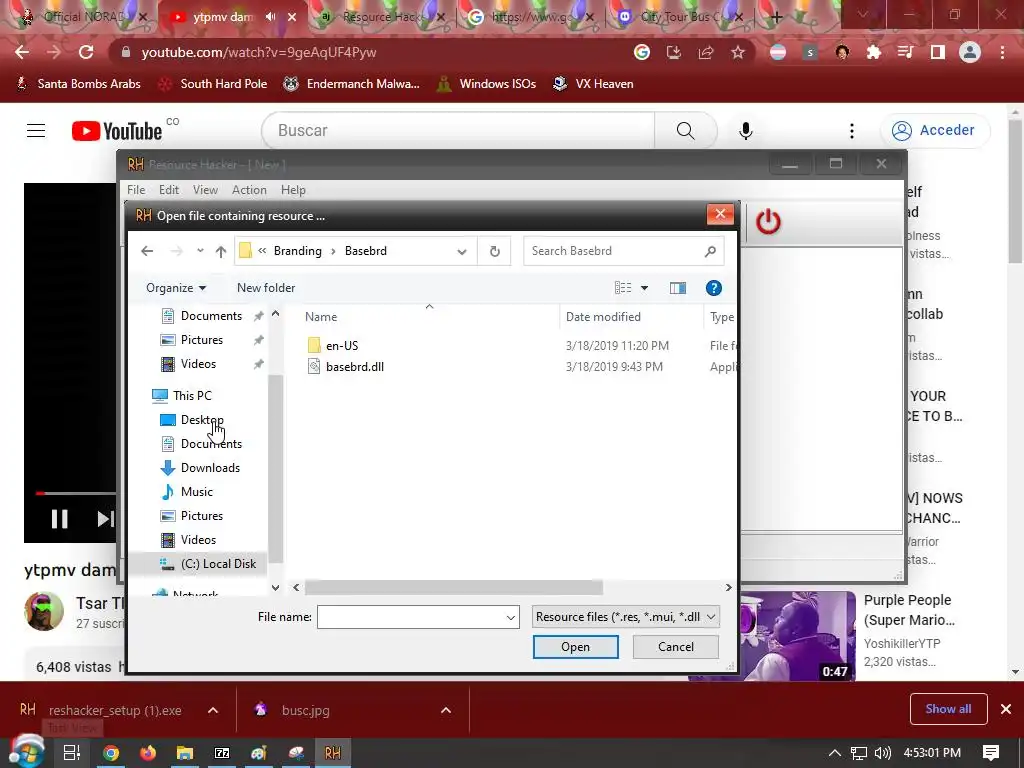Click the red power icon in Resource Hacker
This screenshot has width=1024, height=768.
(x=768, y=222)
